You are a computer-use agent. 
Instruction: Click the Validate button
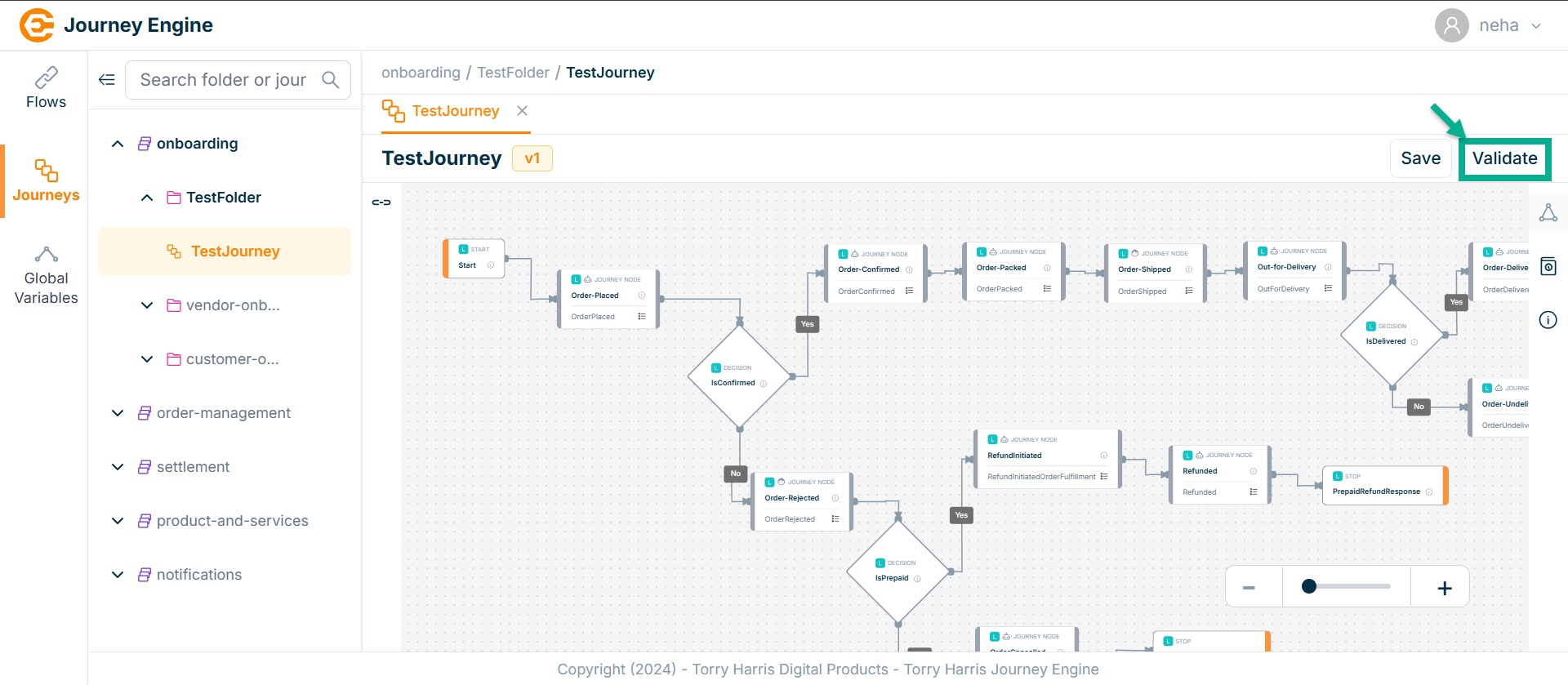coord(1504,158)
